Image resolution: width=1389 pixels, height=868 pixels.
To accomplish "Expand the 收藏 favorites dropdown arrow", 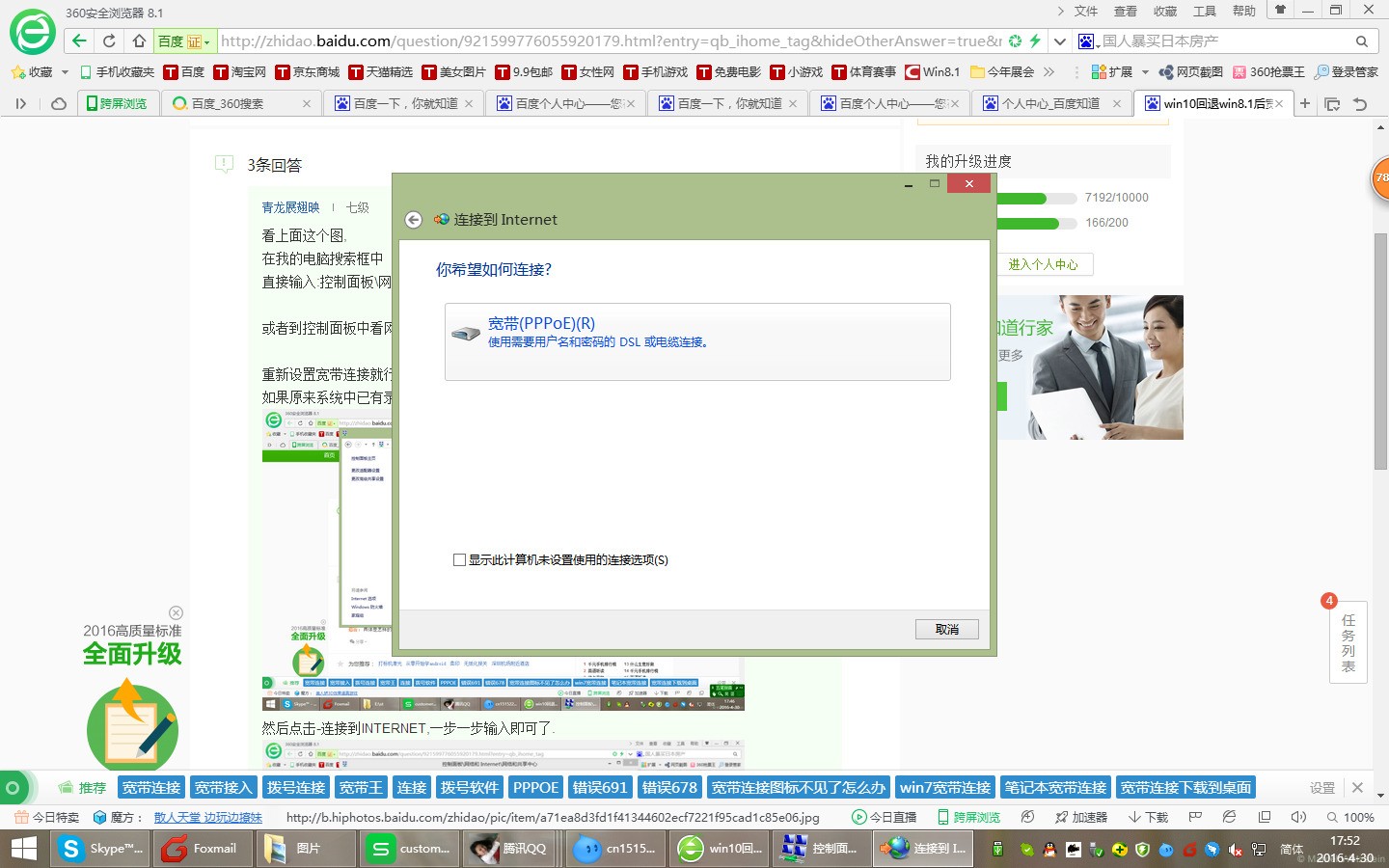I will click(x=65, y=72).
